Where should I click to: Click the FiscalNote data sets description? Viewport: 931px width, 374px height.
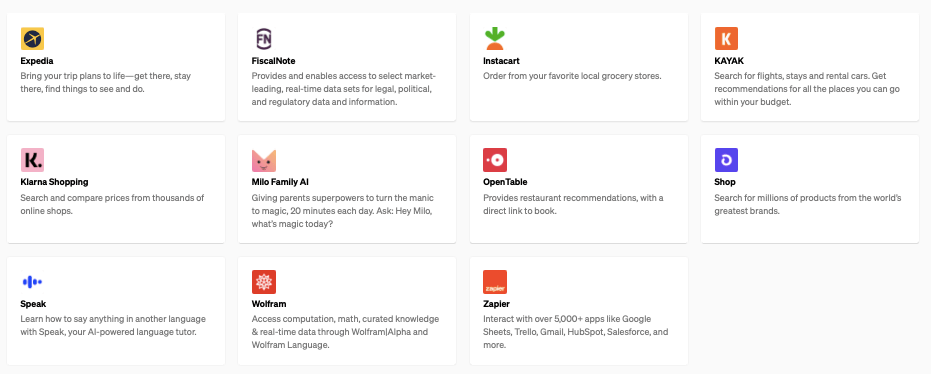tap(343, 89)
